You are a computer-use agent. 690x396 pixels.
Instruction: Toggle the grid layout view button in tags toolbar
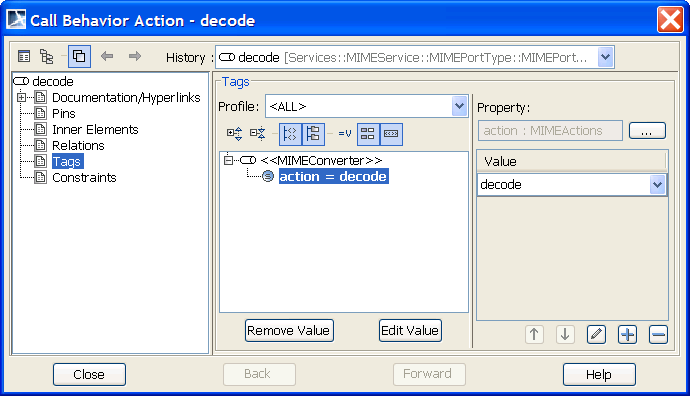tap(368, 134)
